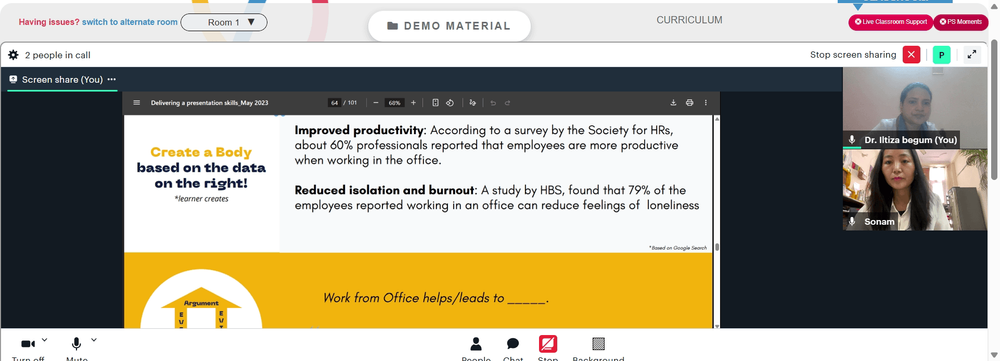Download the presentation PDF
Viewport: 1000px width, 361px height.
pyautogui.click(x=673, y=103)
